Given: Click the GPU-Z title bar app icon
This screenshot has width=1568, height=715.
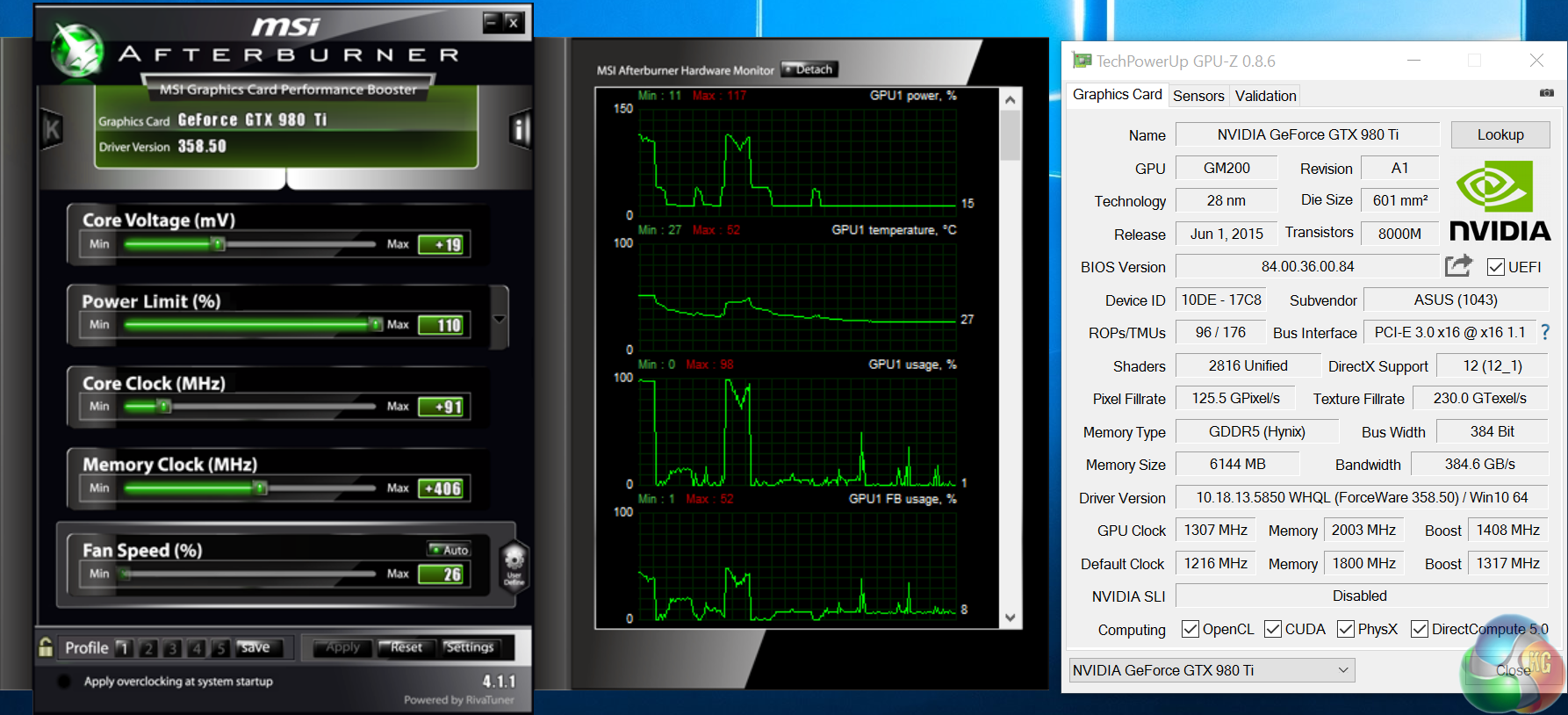Looking at the screenshot, I should (1082, 61).
